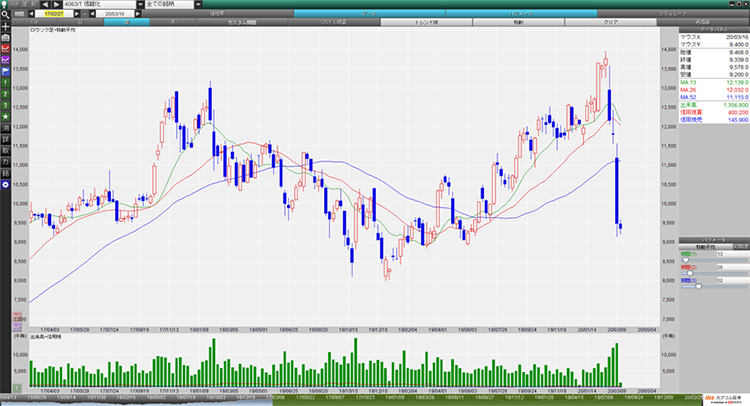Switch to the 週 (weekly) timeframe tab

(127, 20)
